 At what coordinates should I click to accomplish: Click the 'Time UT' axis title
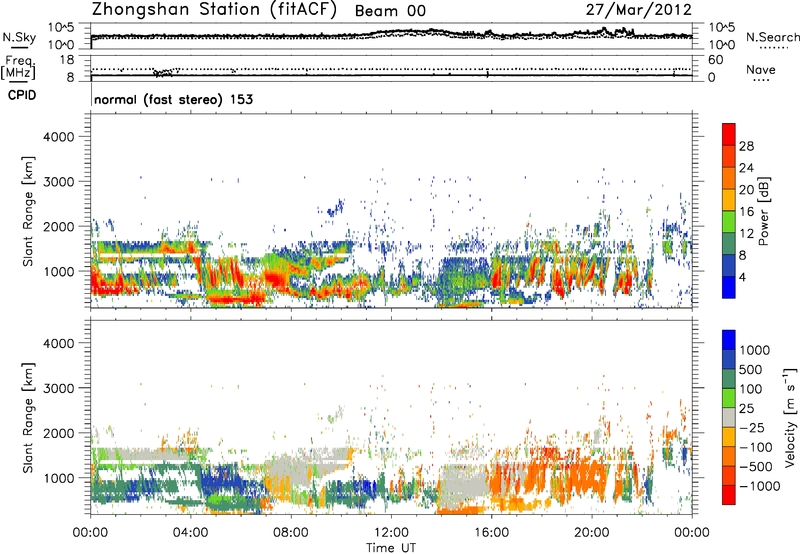coord(391,548)
